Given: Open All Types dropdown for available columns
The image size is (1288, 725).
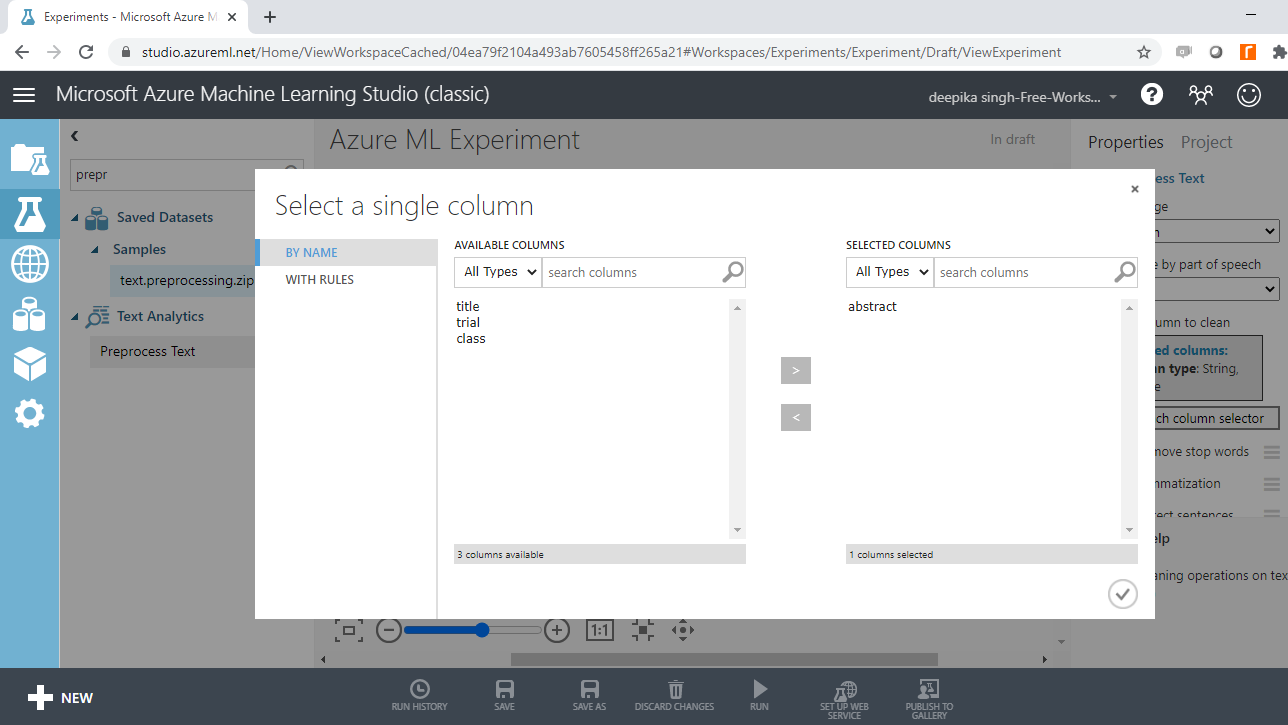Looking at the screenshot, I should click(498, 272).
